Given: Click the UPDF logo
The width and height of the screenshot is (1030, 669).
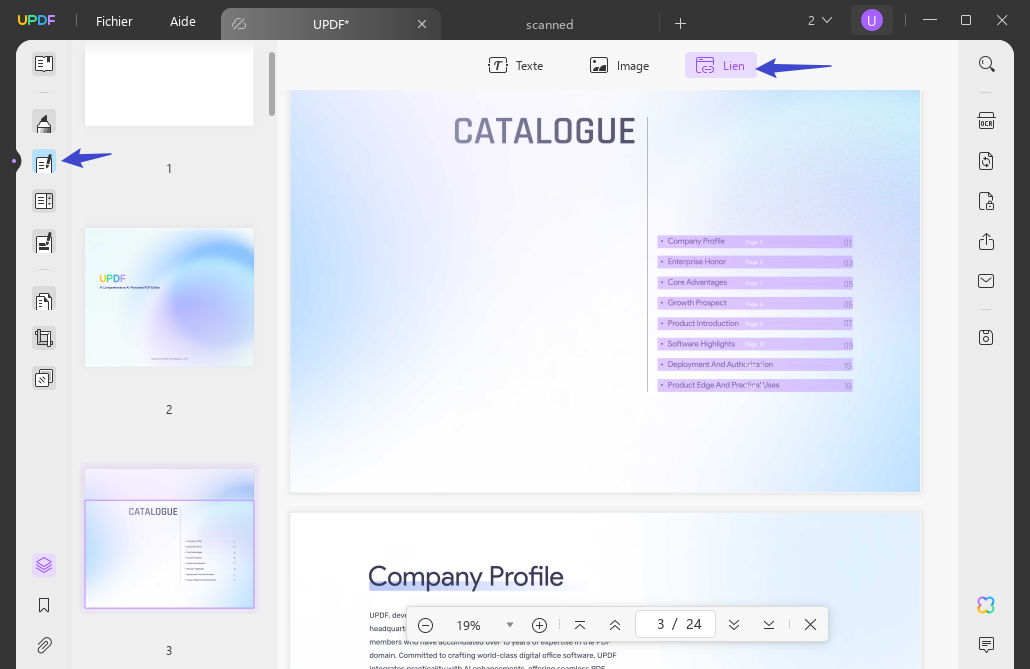Looking at the screenshot, I should [x=36, y=20].
